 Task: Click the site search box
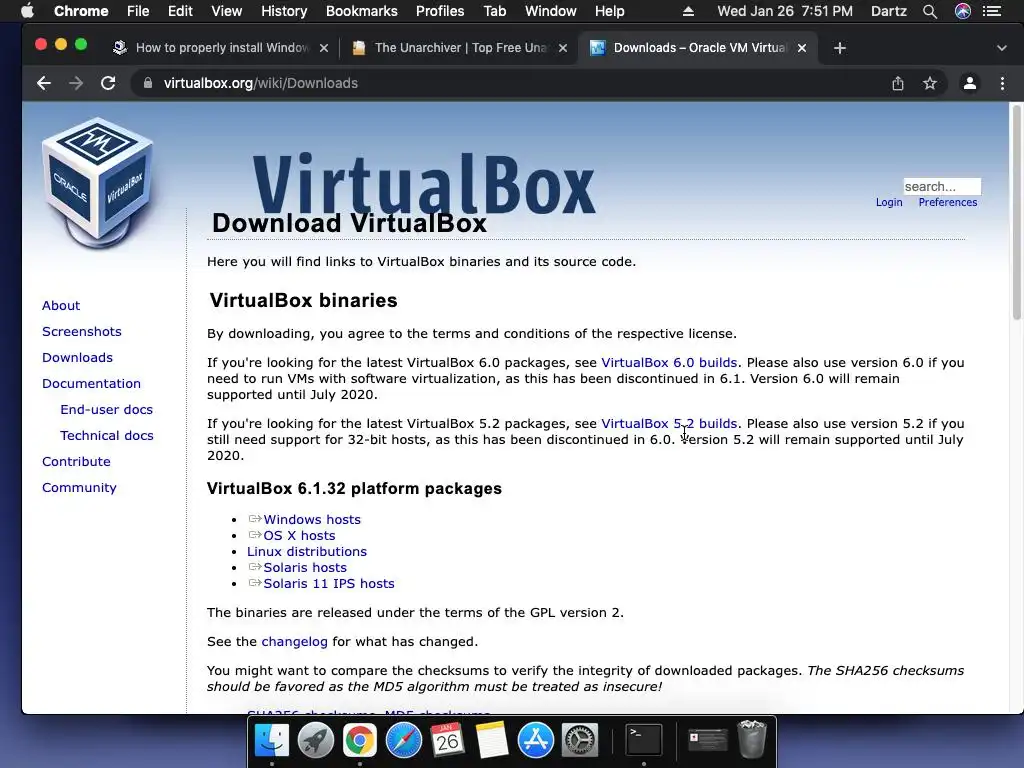point(942,186)
